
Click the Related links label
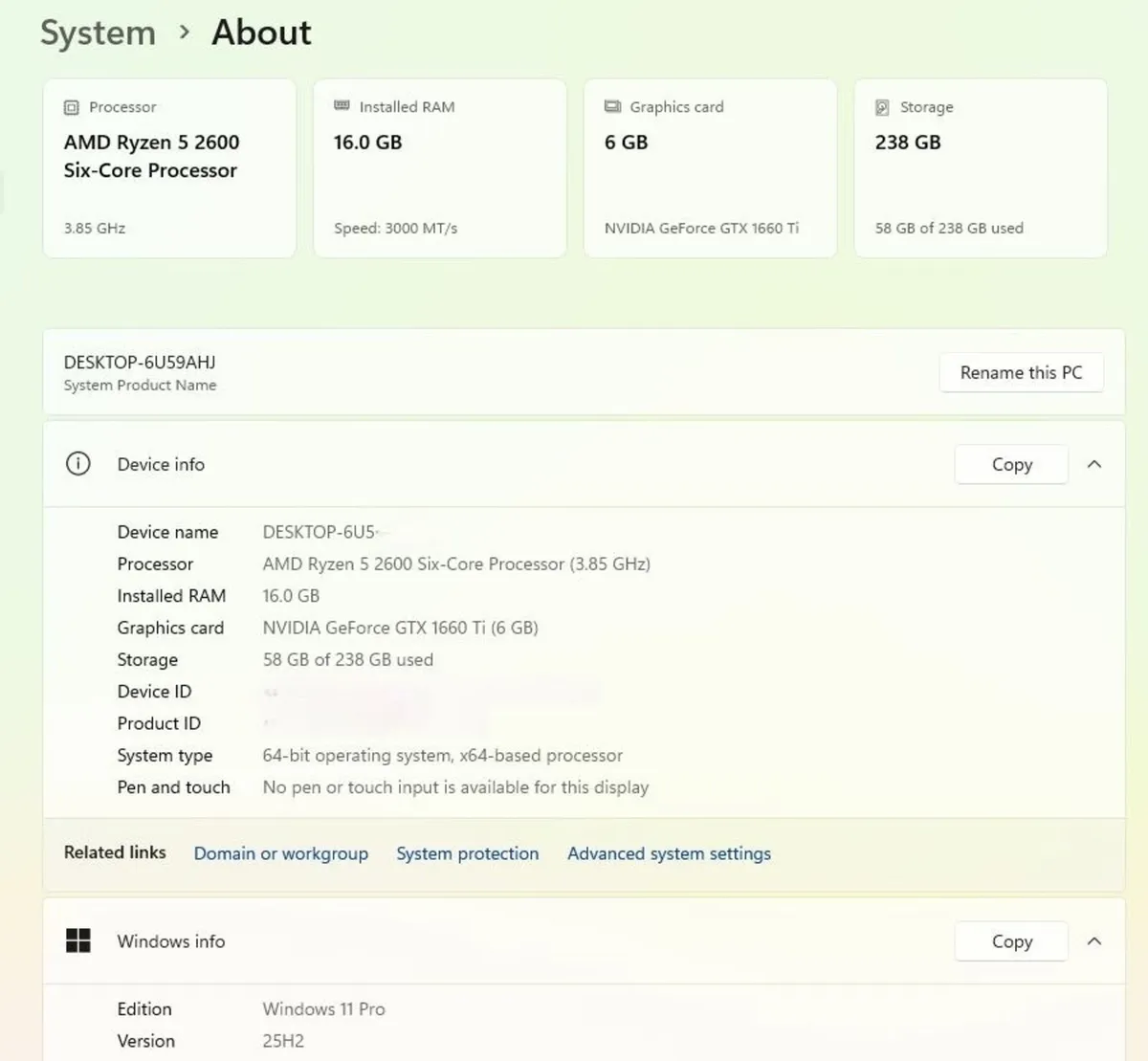point(115,851)
